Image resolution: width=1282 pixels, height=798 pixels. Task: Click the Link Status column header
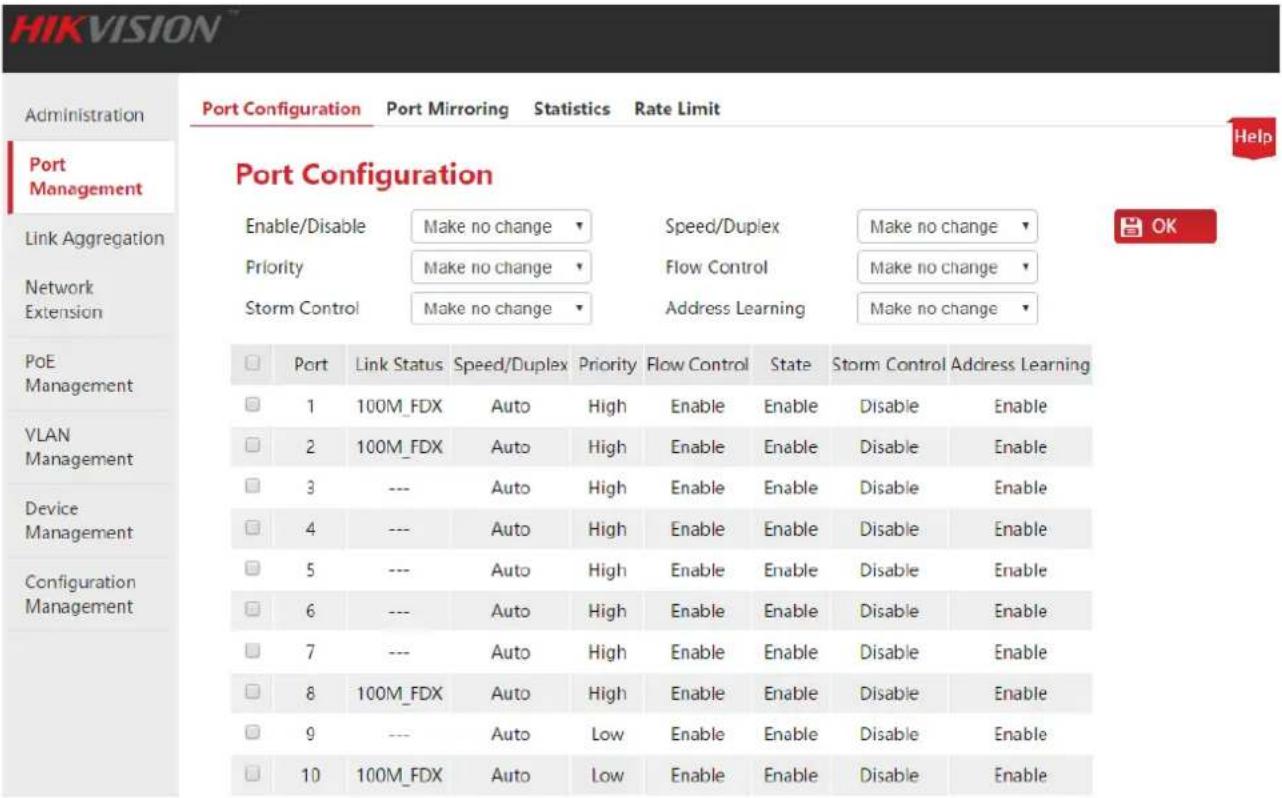(x=399, y=365)
